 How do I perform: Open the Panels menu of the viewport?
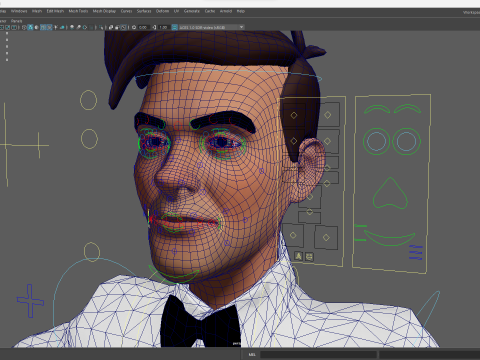coord(16,21)
